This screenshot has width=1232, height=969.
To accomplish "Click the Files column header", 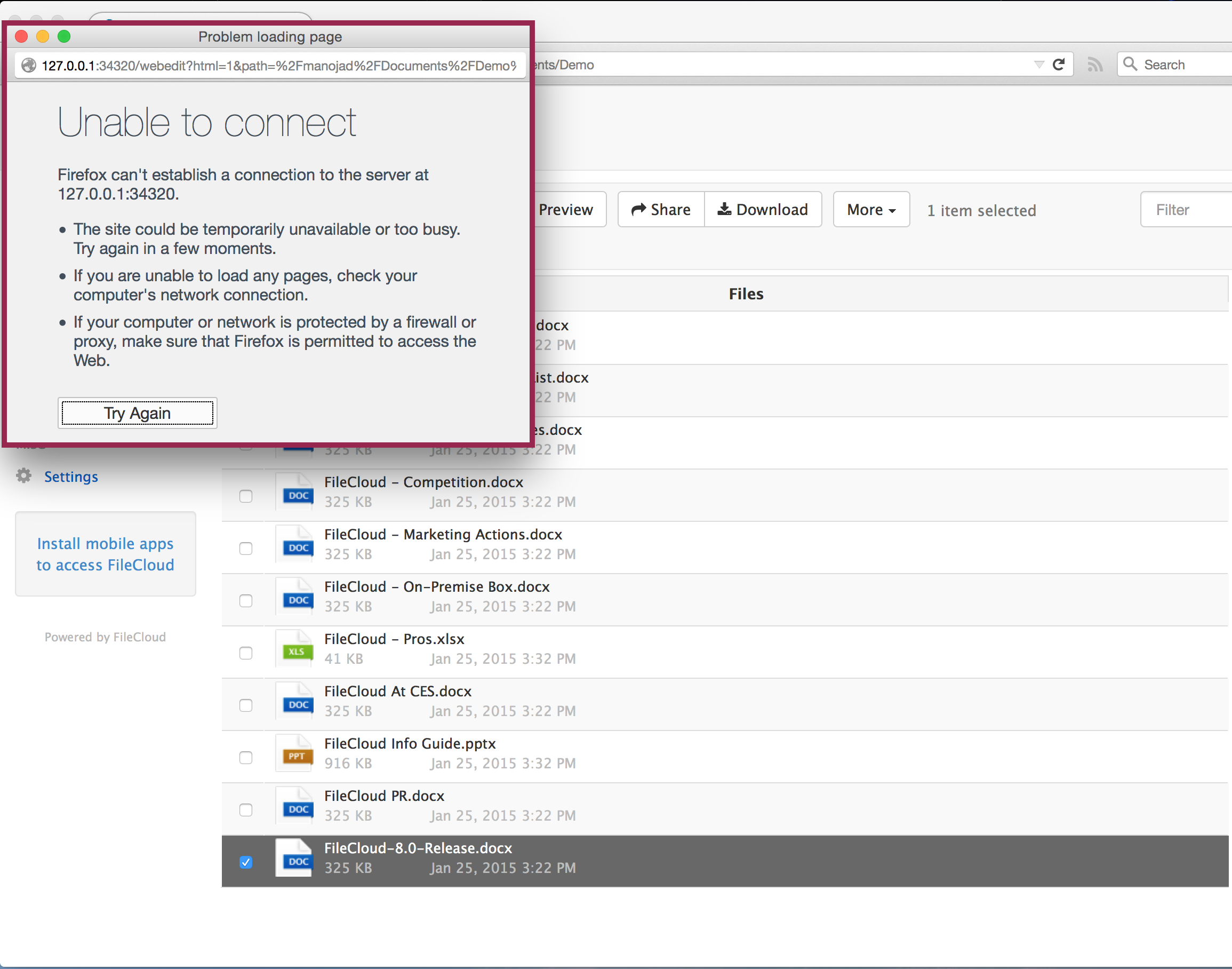I will [746, 294].
